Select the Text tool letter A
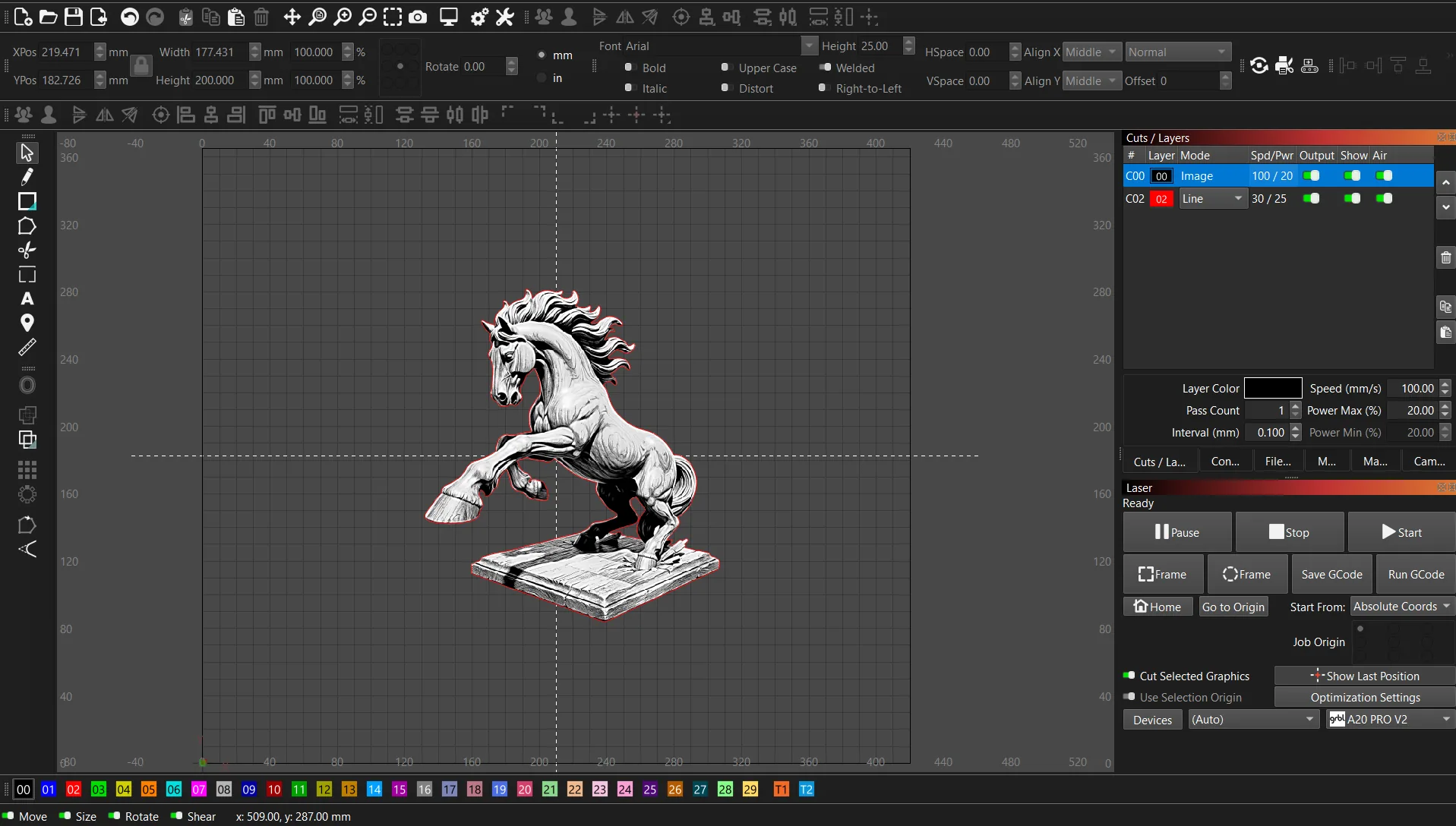The image size is (1456, 826). [x=27, y=298]
